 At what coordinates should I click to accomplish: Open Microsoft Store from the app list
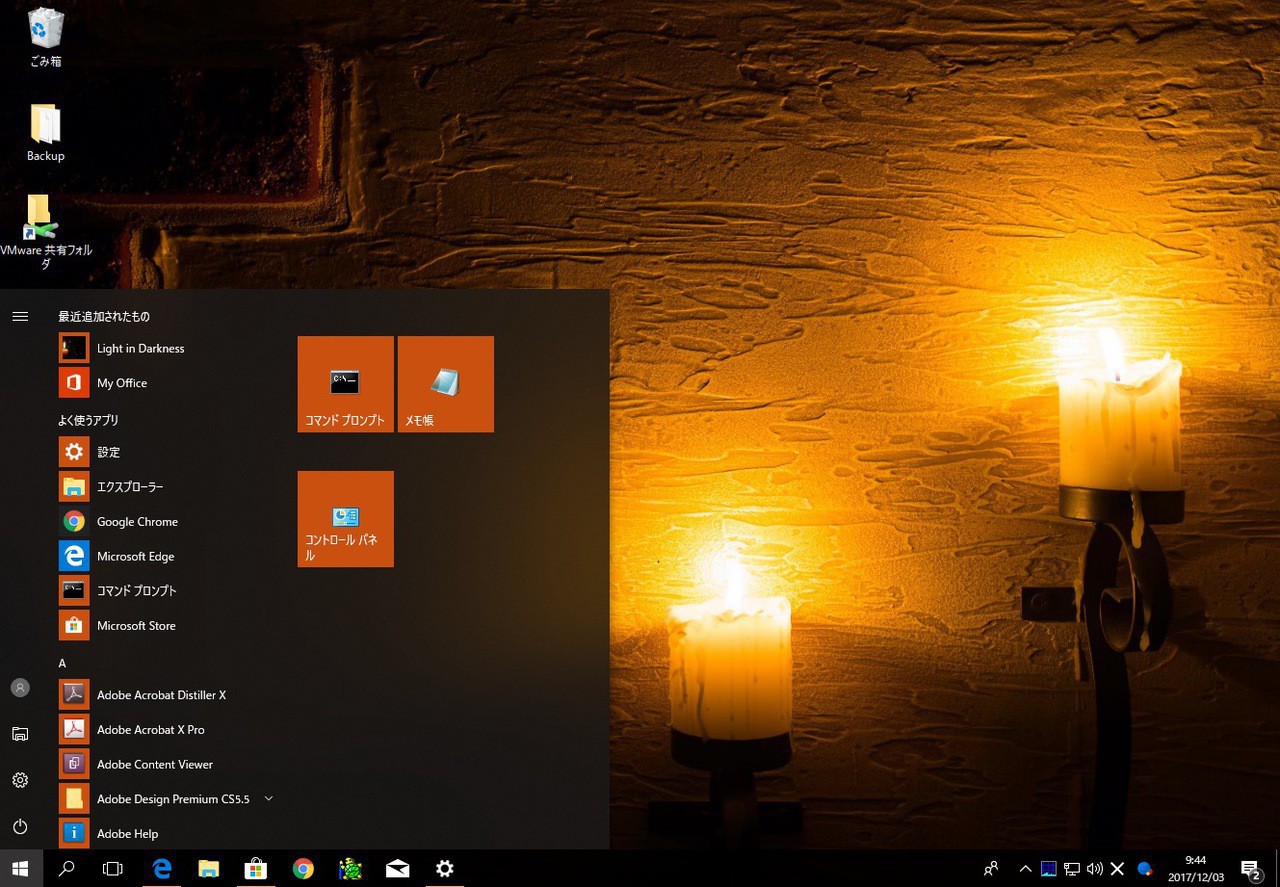(135, 625)
